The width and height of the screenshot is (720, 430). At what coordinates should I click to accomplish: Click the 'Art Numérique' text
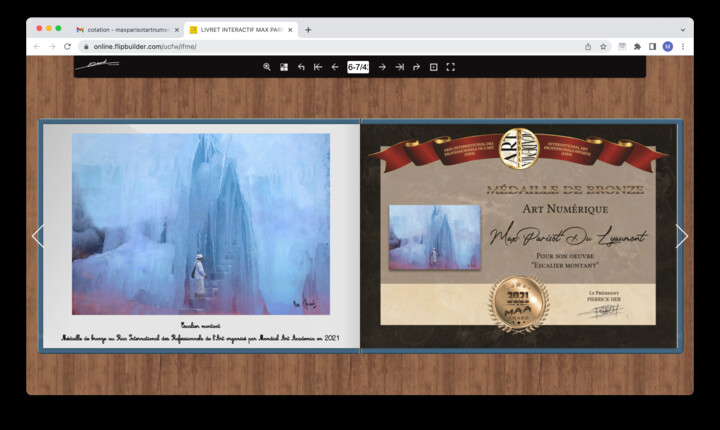point(565,209)
